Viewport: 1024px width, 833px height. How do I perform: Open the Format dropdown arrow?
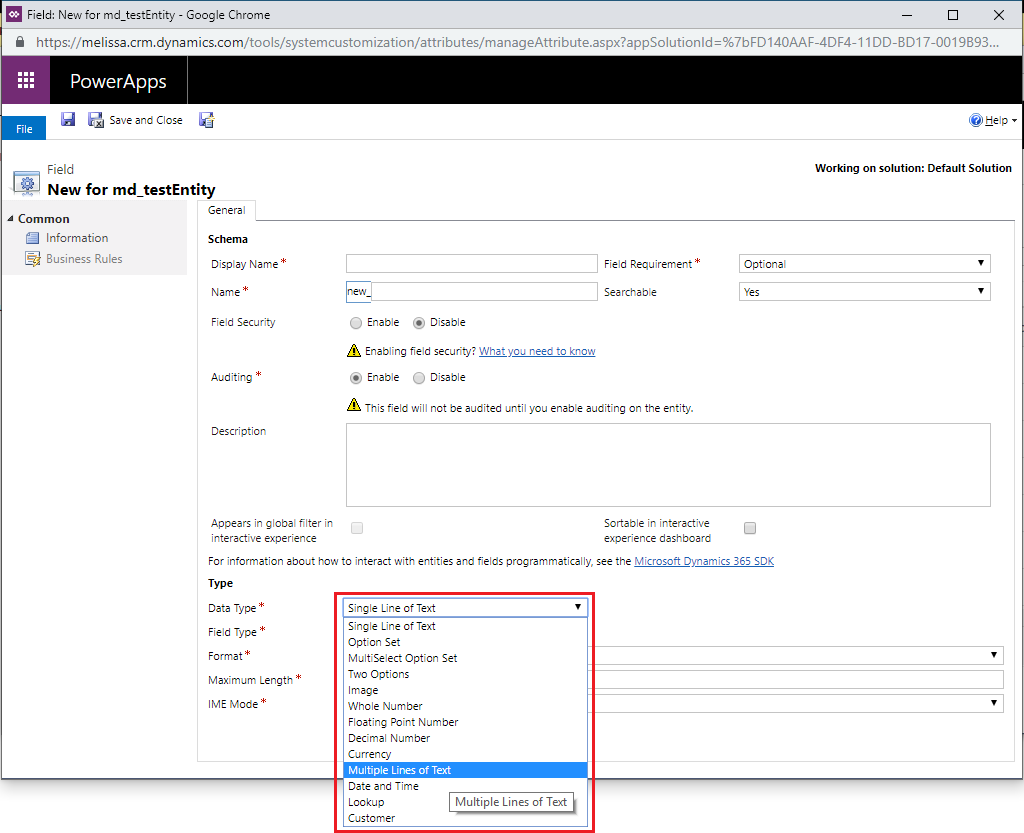993,655
